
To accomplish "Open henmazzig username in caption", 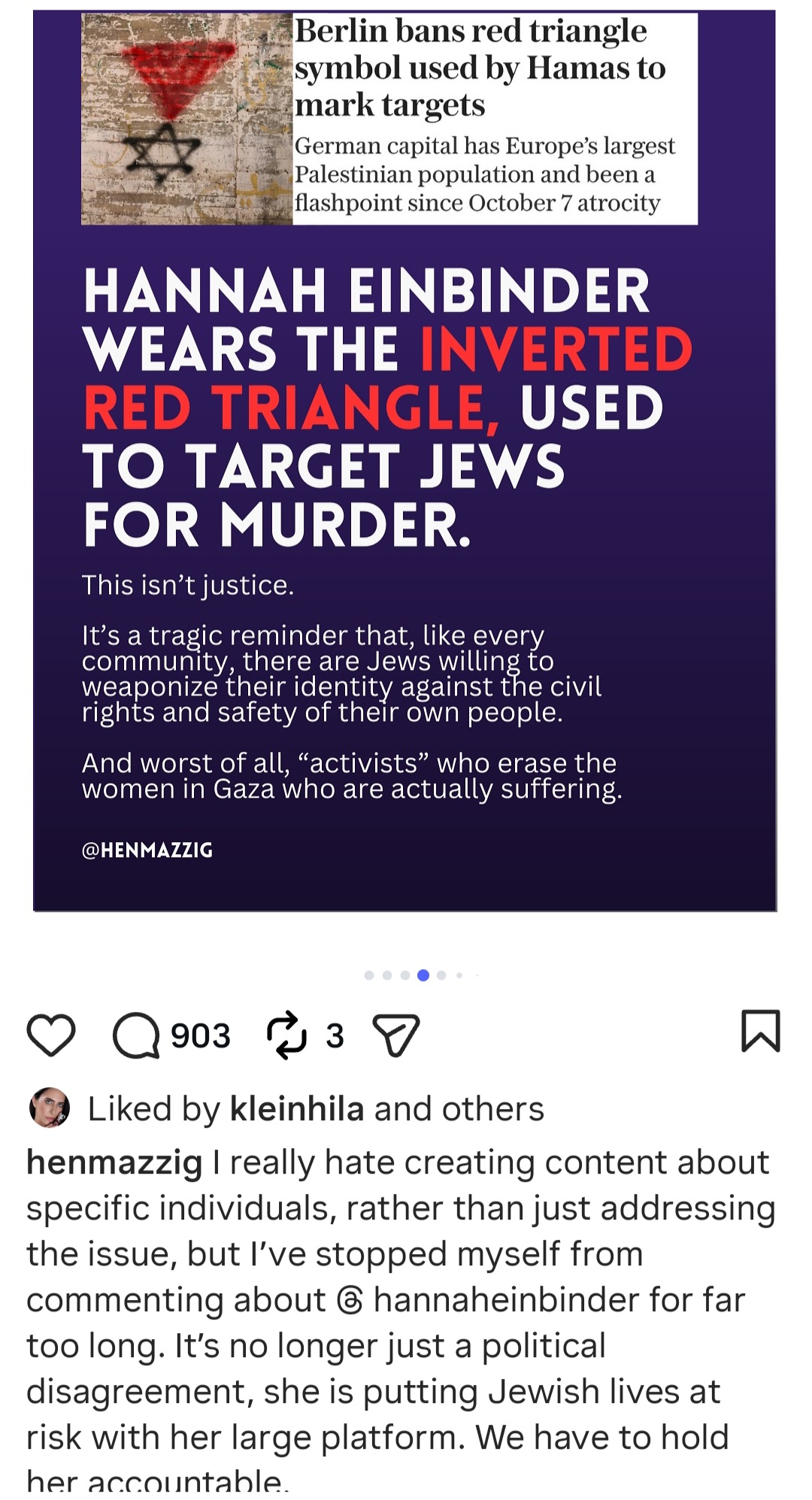I will (x=114, y=1163).
